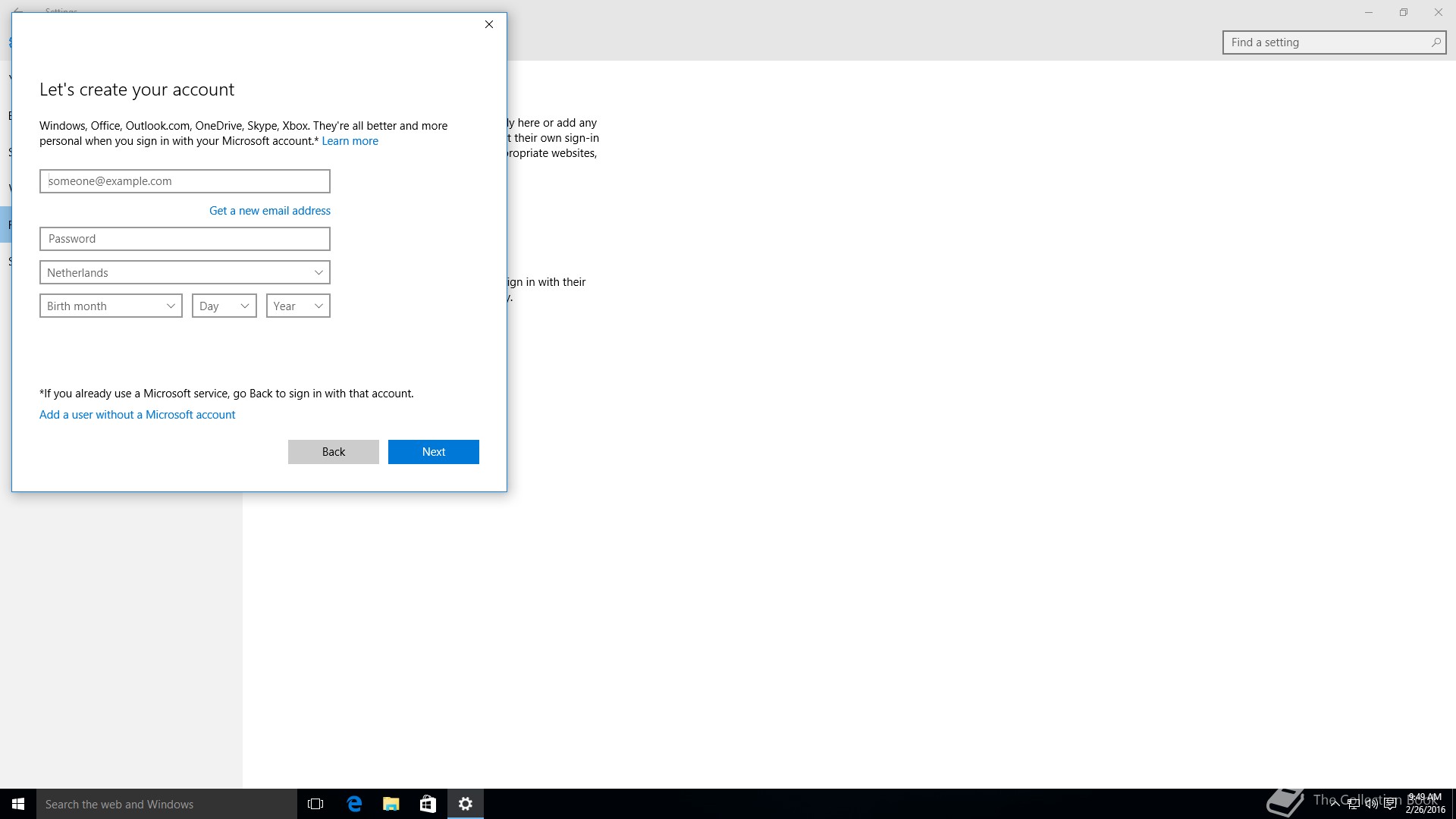The width and height of the screenshot is (1456, 819).
Task: Click 'Add a user without a Microsoft account'
Action: (x=137, y=415)
